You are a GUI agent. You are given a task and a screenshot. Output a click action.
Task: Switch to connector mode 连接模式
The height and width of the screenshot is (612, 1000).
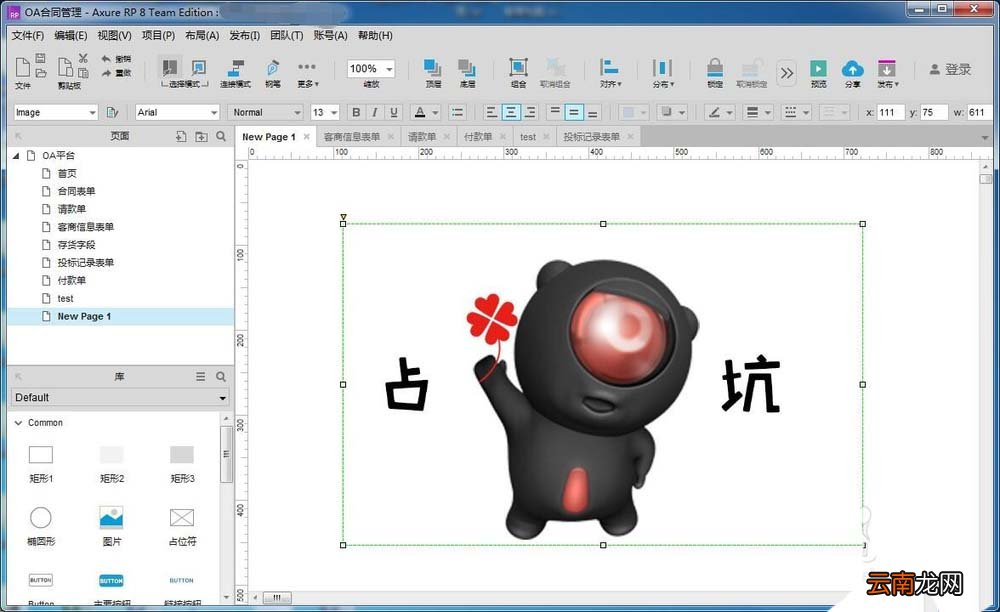click(235, 73)
